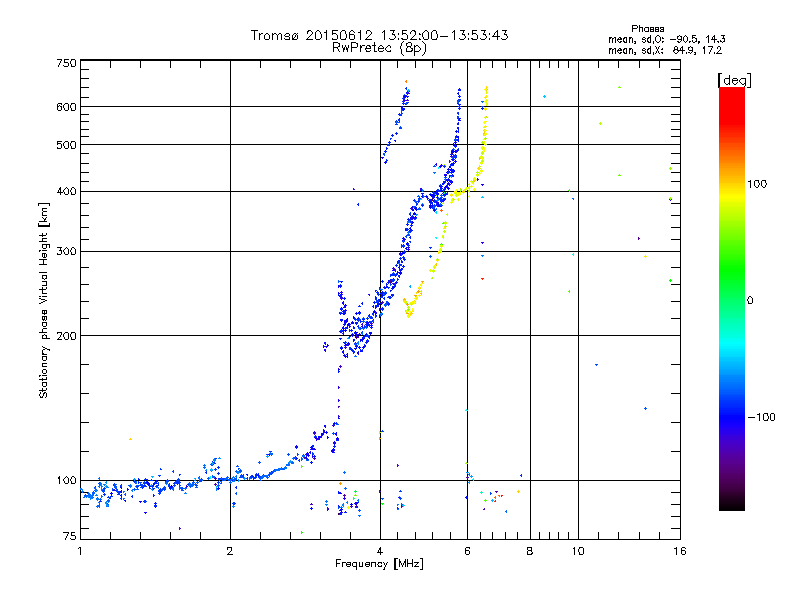Click the x-axis tick label '10'
This screenshot has width=800, height=600.
click(x=578, y=551)
